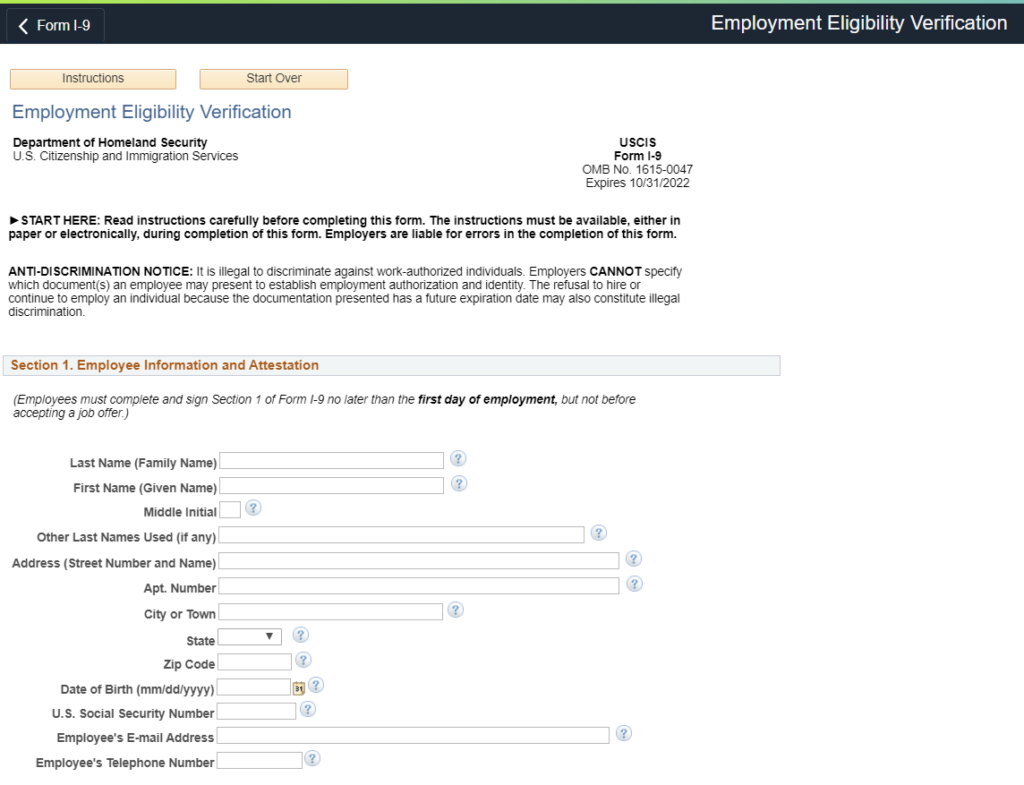Click inside the Last Name field
This screenshot has width=1024, height=785.
333,459
